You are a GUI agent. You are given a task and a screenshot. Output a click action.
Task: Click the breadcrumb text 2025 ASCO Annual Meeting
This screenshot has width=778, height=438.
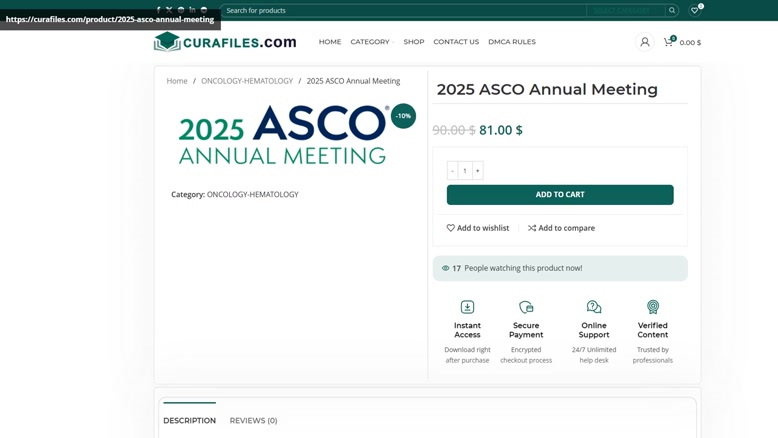tap(353, 81)
